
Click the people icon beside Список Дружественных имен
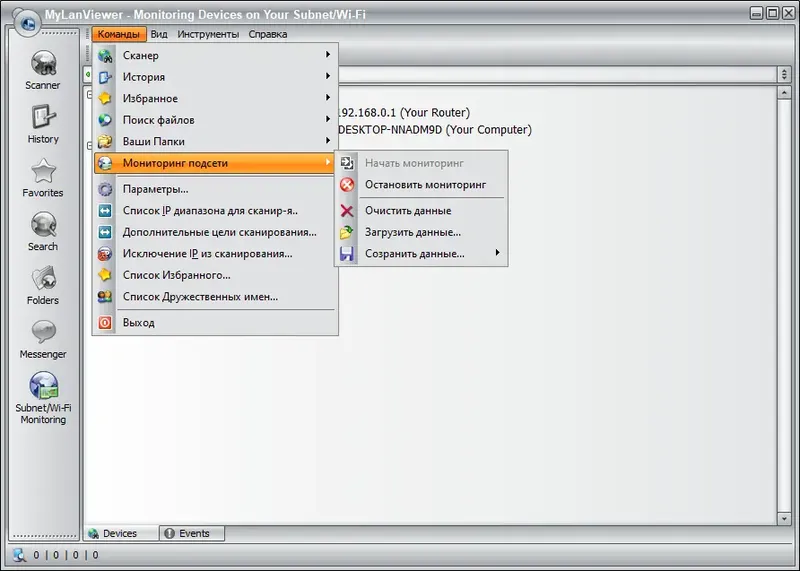[x=105, y=296]
